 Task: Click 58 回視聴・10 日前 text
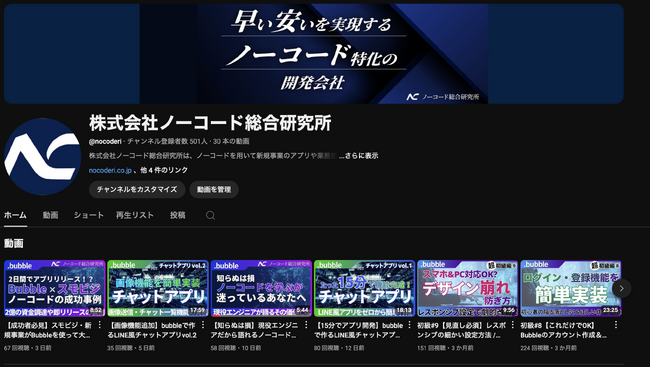click(236, 348)
